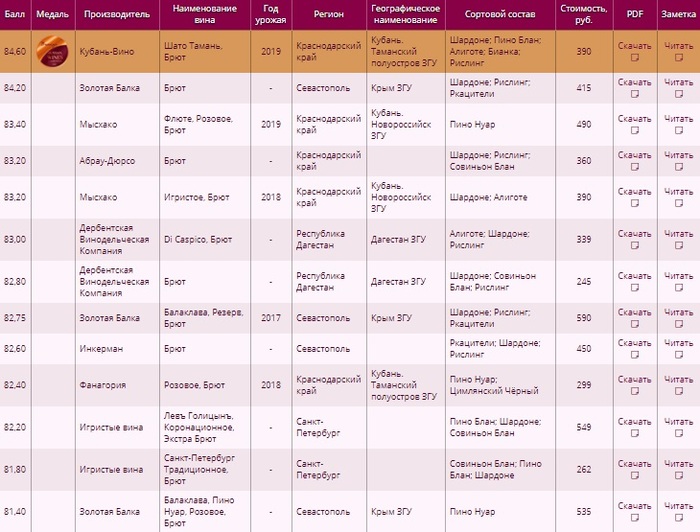Select wine name Шато Тамань, Брют
The width and height of the screenshot is (700, 532).
coord(193,51)
